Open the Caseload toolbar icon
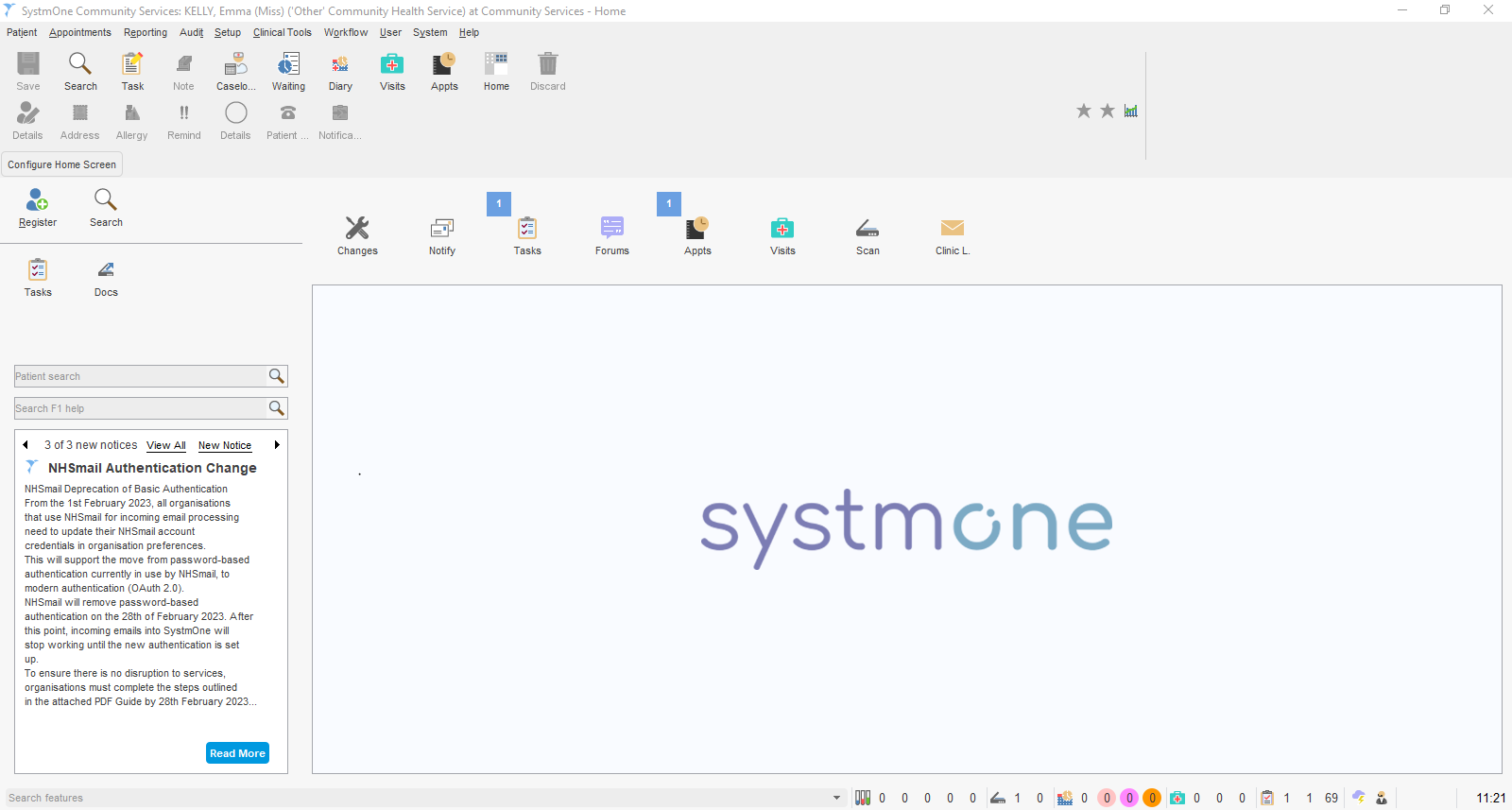Screen dimensions: 1512x810 [x=235, y=64]
